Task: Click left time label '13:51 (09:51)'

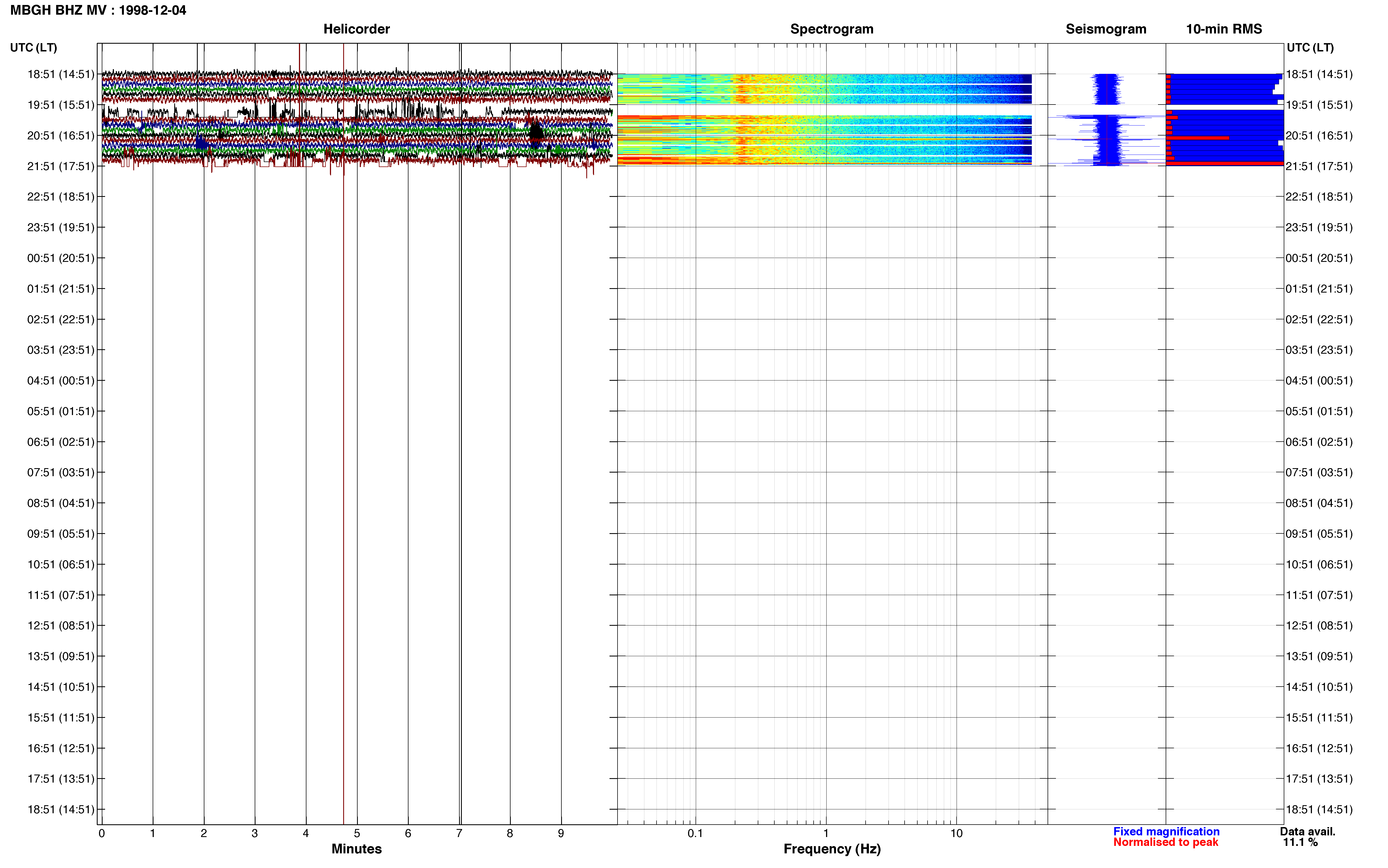Action: tap(61, 656)
